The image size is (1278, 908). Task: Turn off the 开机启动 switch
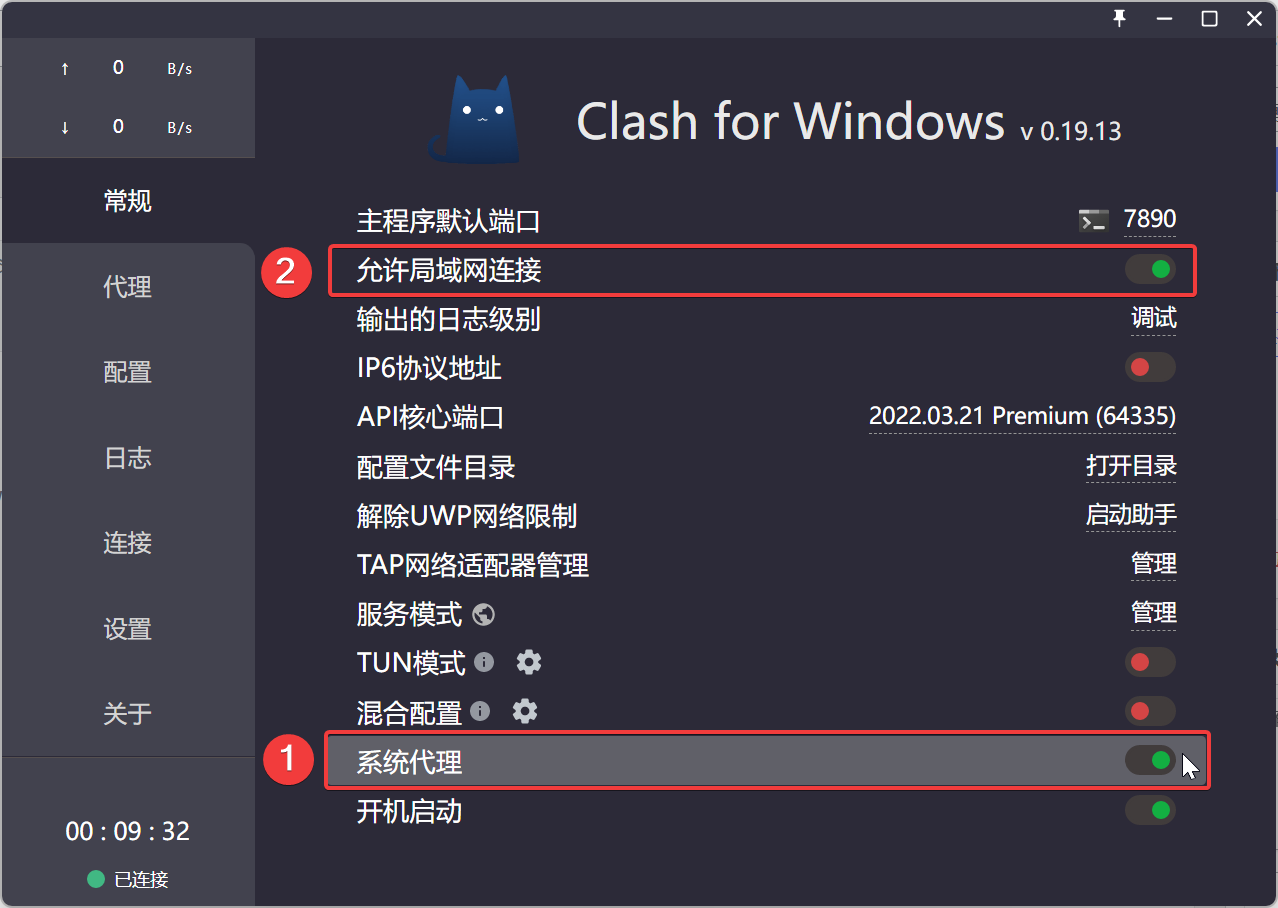pyautogui.click(x=1149, y=811)
